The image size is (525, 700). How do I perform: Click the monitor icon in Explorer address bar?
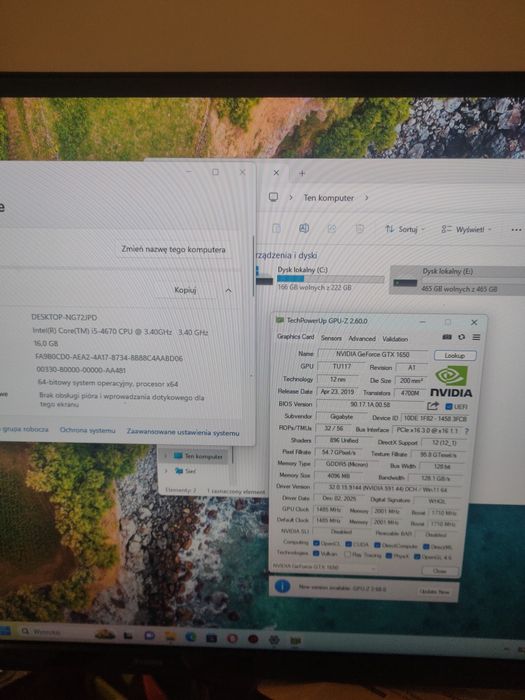click(x=273, y=197)
